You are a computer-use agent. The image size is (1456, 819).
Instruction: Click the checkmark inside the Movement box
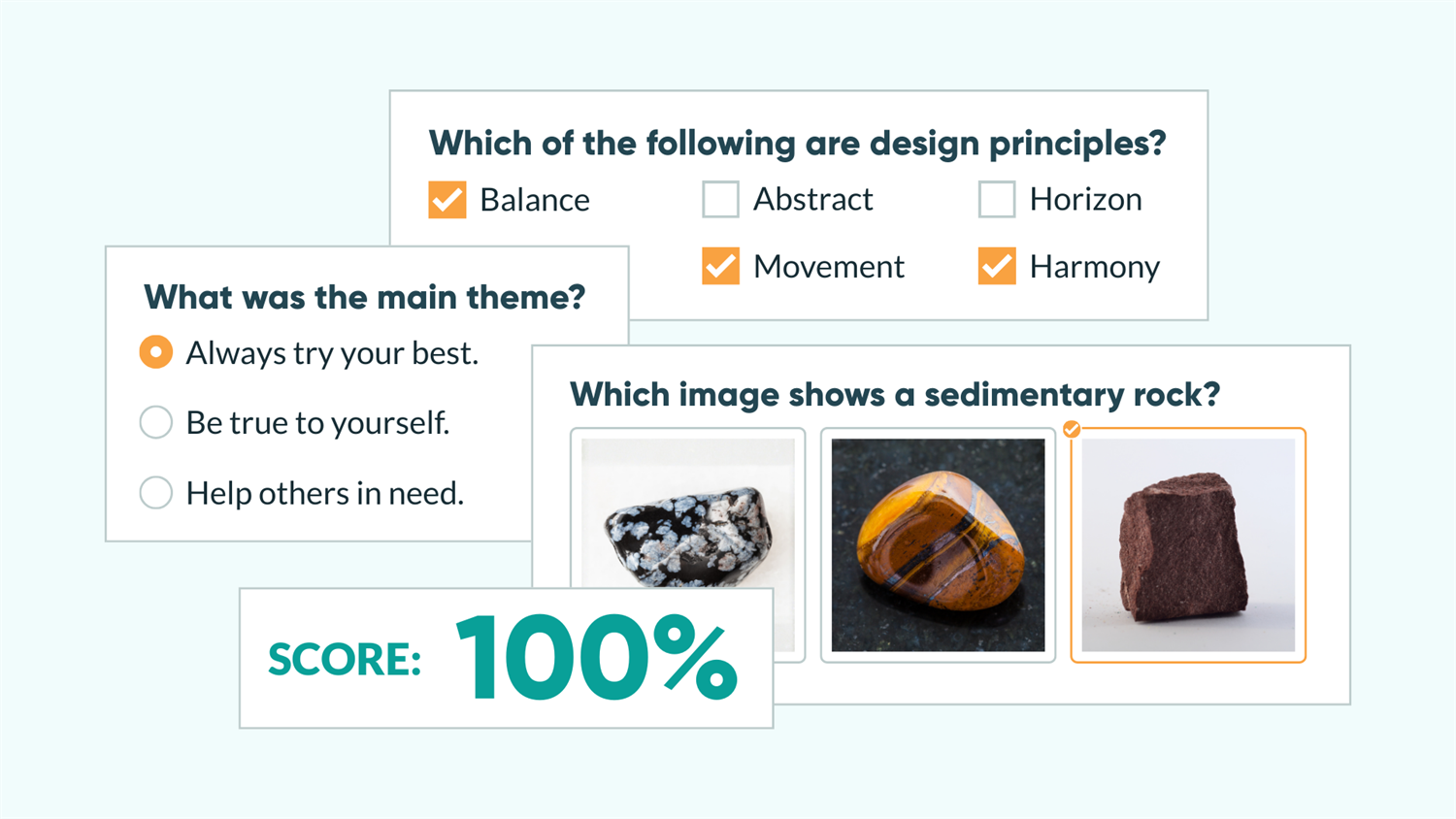click(719, 266)
